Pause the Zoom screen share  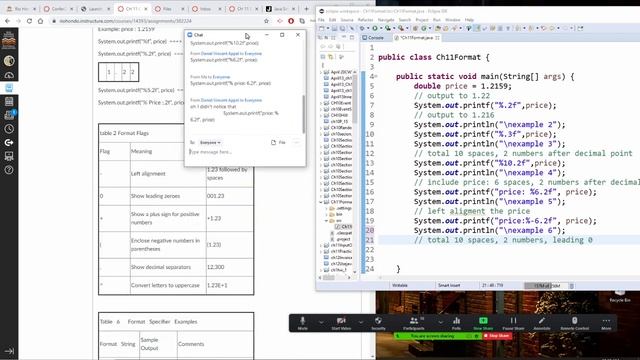(x=513, y=322)
